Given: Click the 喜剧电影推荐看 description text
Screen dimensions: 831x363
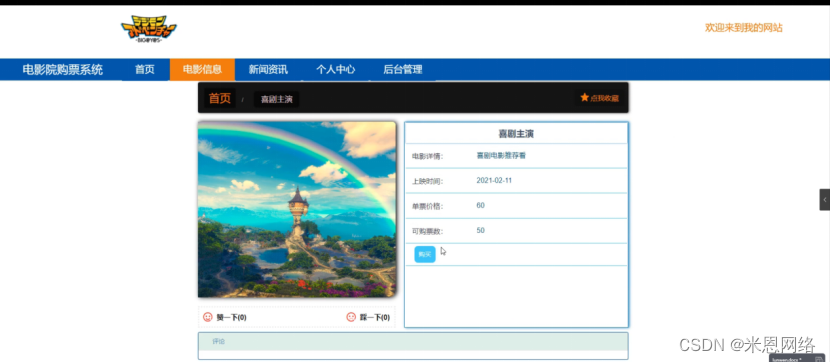Looking at the screenshot, I should tap(501, 156).
